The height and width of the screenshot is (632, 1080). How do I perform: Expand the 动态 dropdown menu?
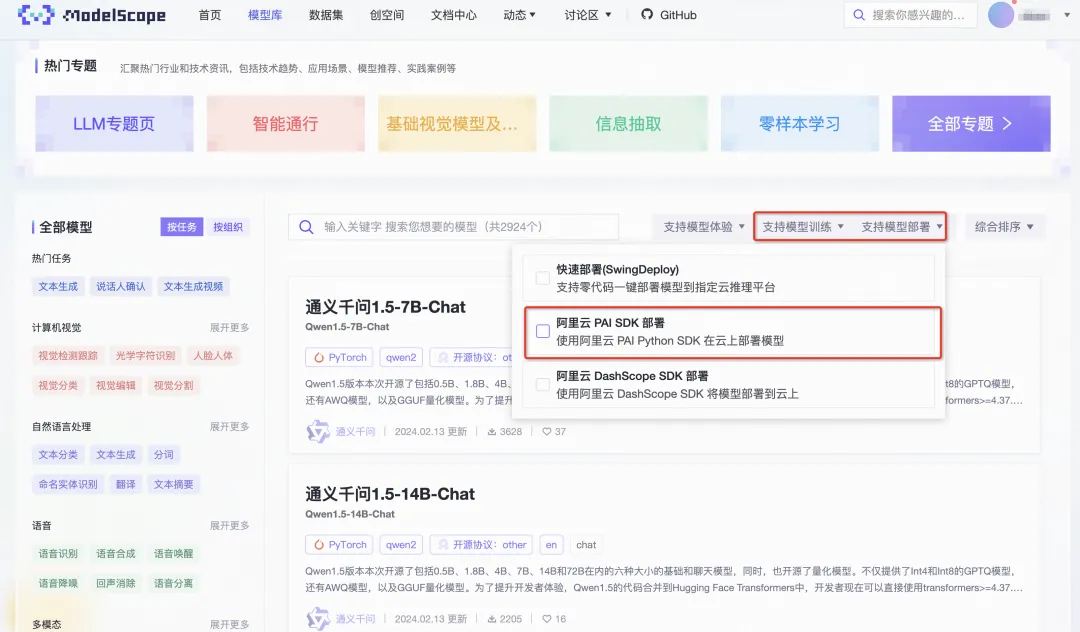[519, 14]
